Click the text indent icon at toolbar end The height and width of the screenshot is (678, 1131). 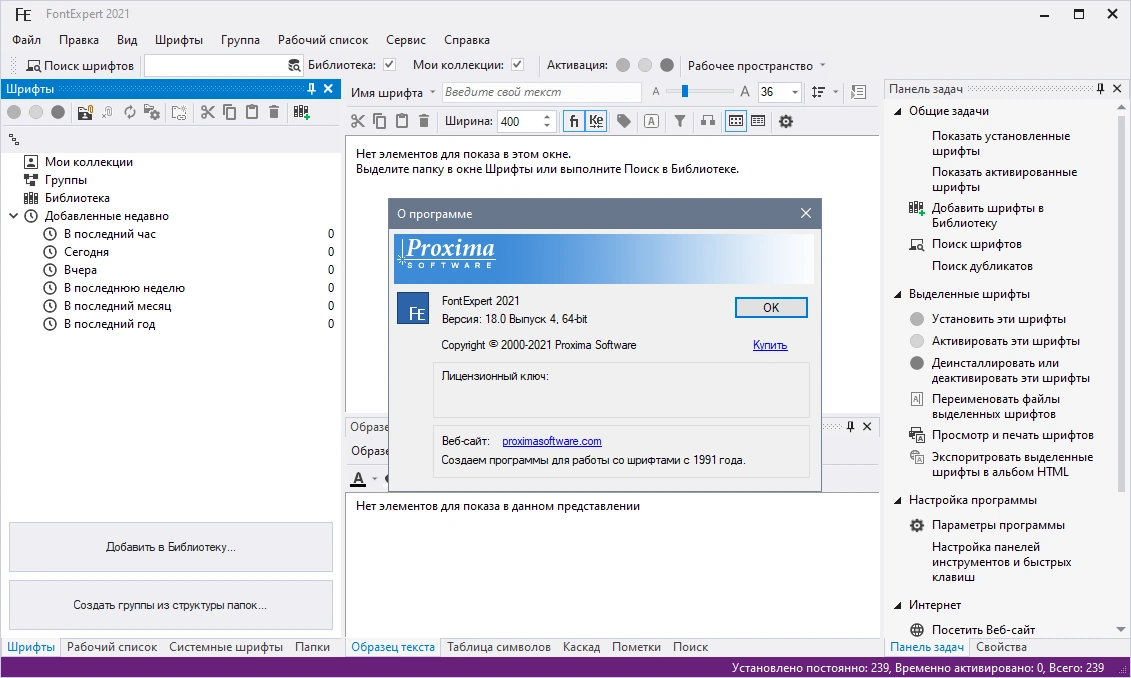pos(858,92)
